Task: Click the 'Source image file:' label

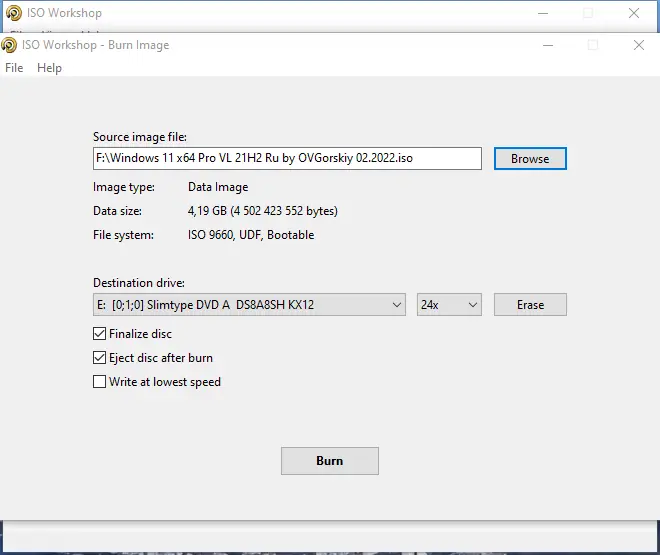Action: 140,137
